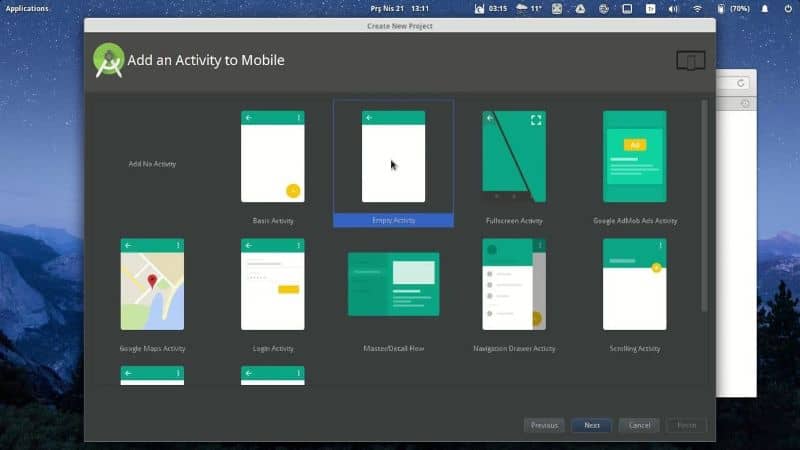Image resolution: width=800 pixels, height=450 pixels.
Task: Choose the Google AdMob Ads Activity thumbnail
Action: [x=635, y=157]
